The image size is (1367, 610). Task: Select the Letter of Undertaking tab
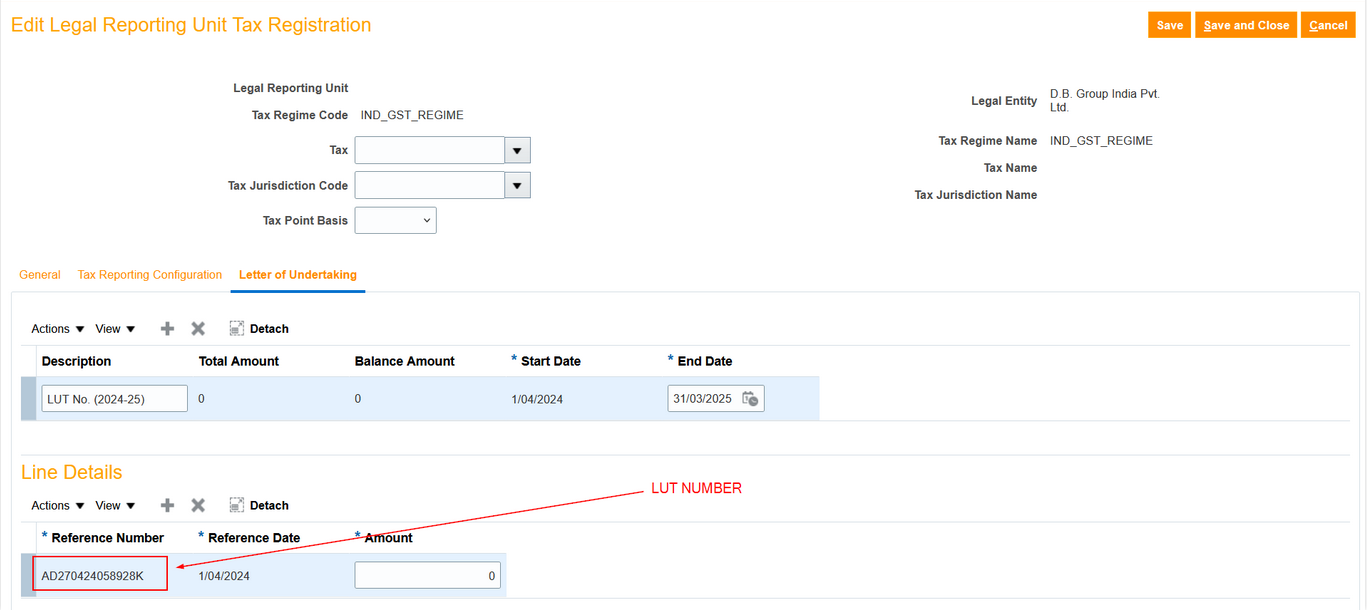[297, 274]
